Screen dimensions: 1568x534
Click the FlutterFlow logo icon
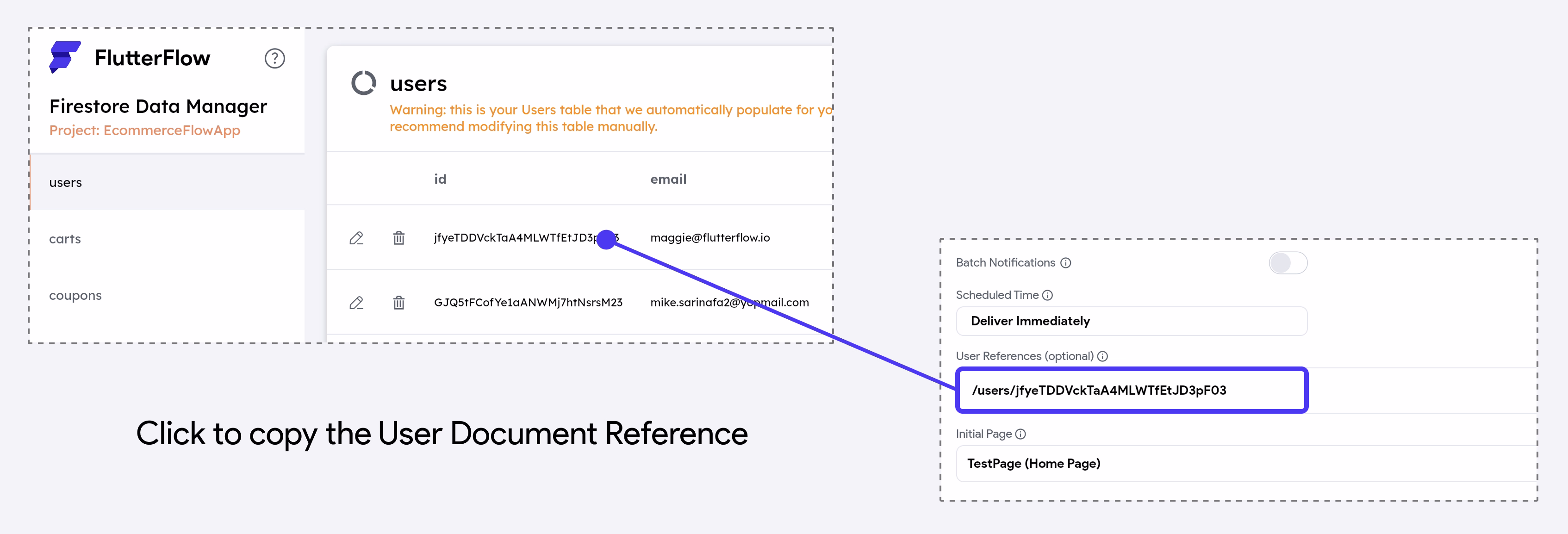point(65,57)
